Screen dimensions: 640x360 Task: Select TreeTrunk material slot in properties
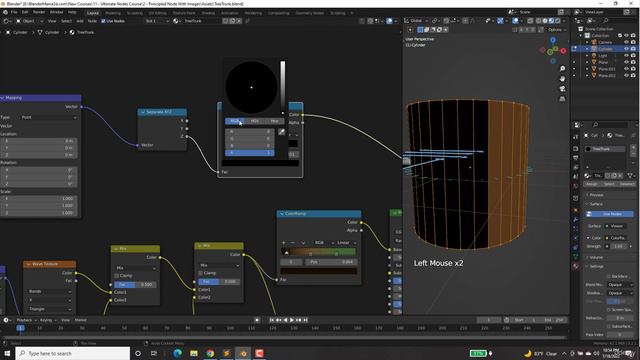click(x=605, y=149)
